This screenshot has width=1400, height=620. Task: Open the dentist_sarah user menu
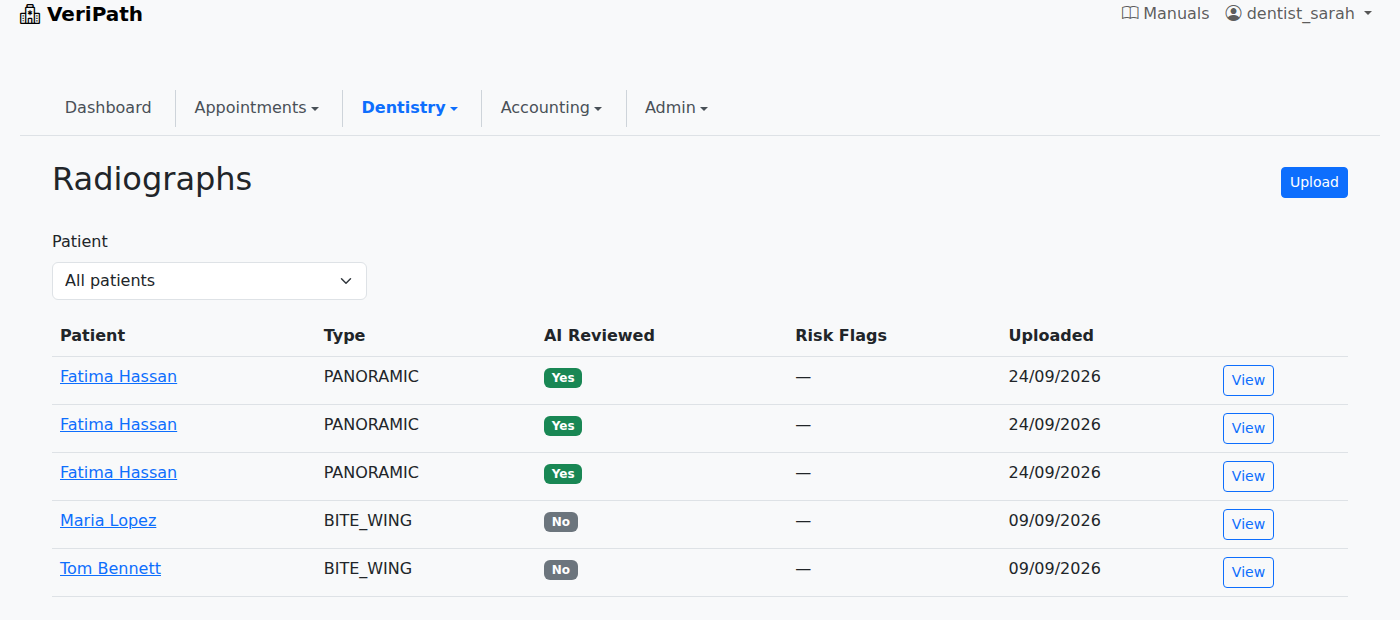pos(1299,14)
